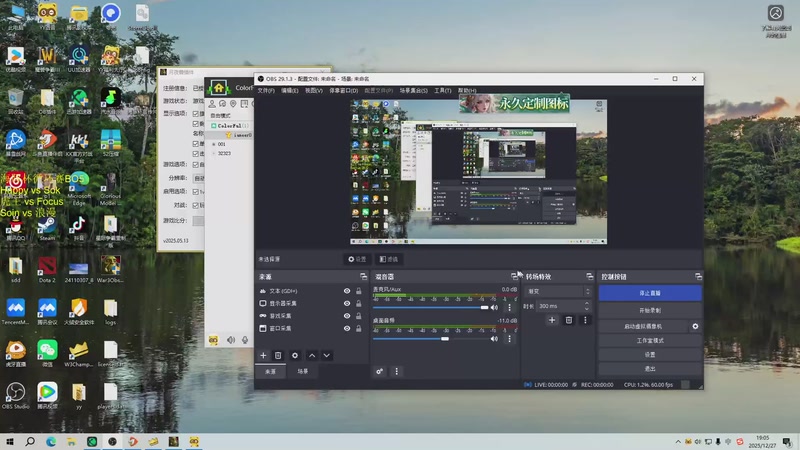The image size is (800, 450).
Task: Toggle lock for 窗口采集 source
Action: [x=359, y=329]
